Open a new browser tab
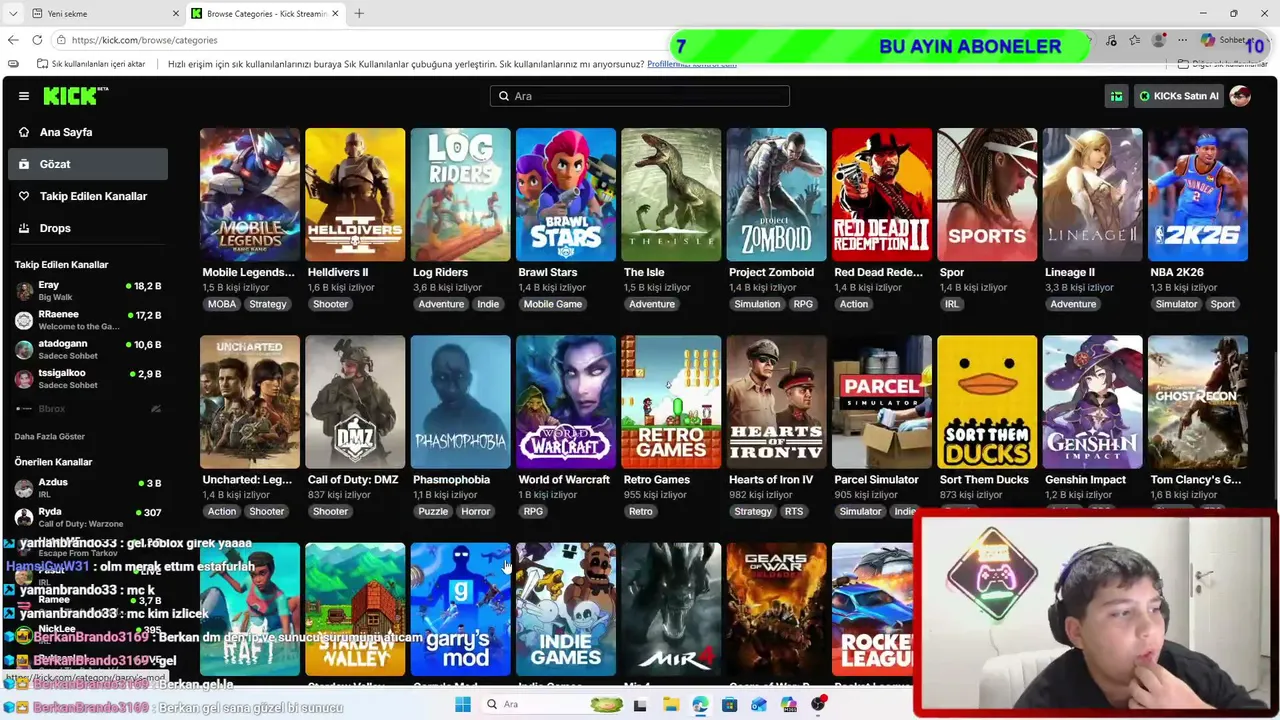The image size is (1280, 720). (359, 13)
